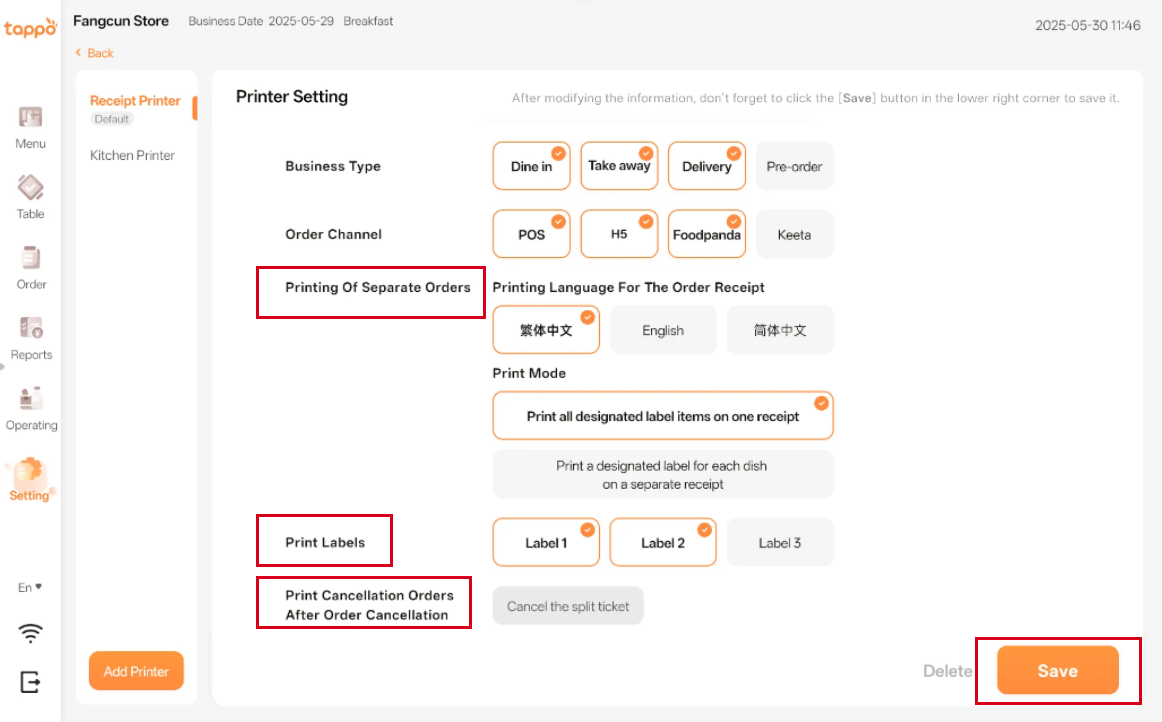Go back using the Back chevron
The image size is (1162, 722).
(x=79, y=53)
